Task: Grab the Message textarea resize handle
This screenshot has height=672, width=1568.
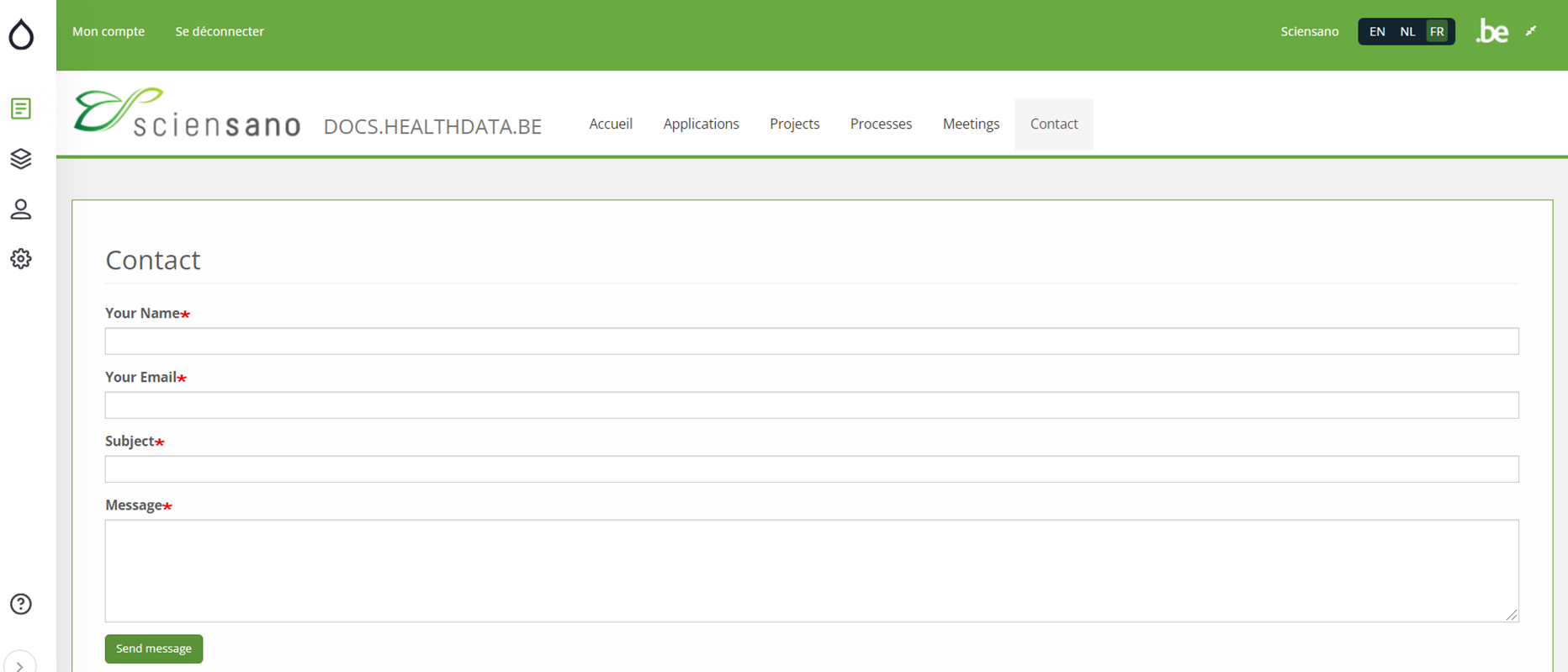Action: pyautogui.click(x=1512, y=615)
